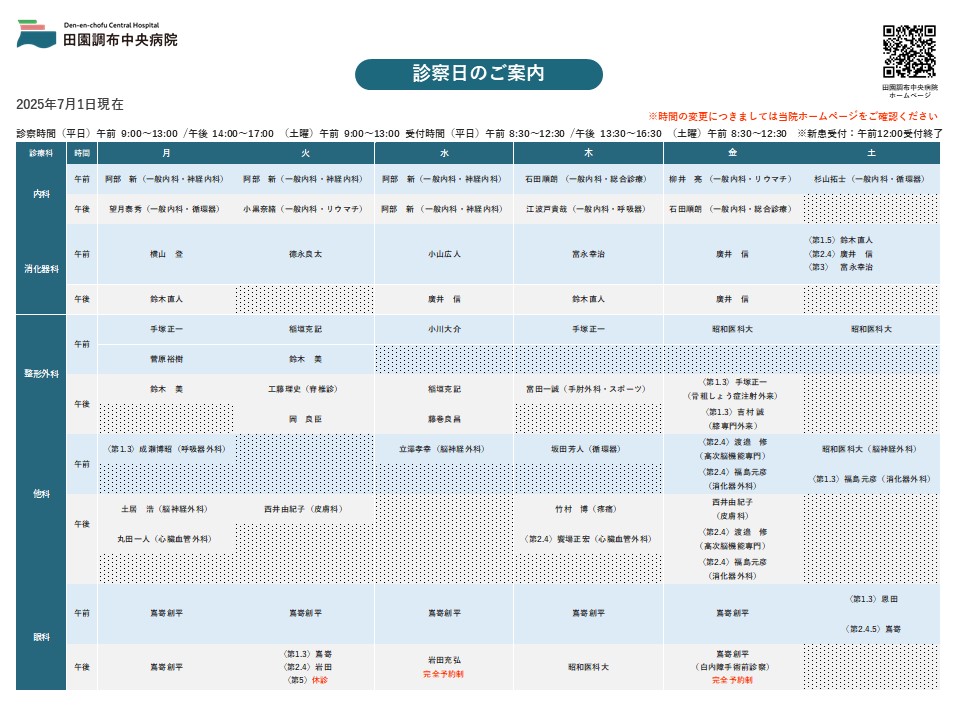
Task: Click 横山 登 in Monday 消化器科 morning
Action: [167, 254]
